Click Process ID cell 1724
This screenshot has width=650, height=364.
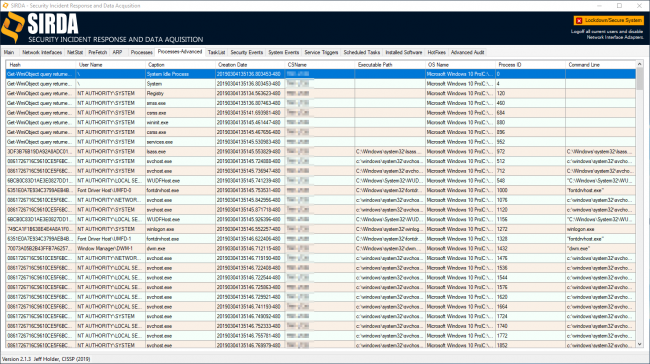coord(530,316)
